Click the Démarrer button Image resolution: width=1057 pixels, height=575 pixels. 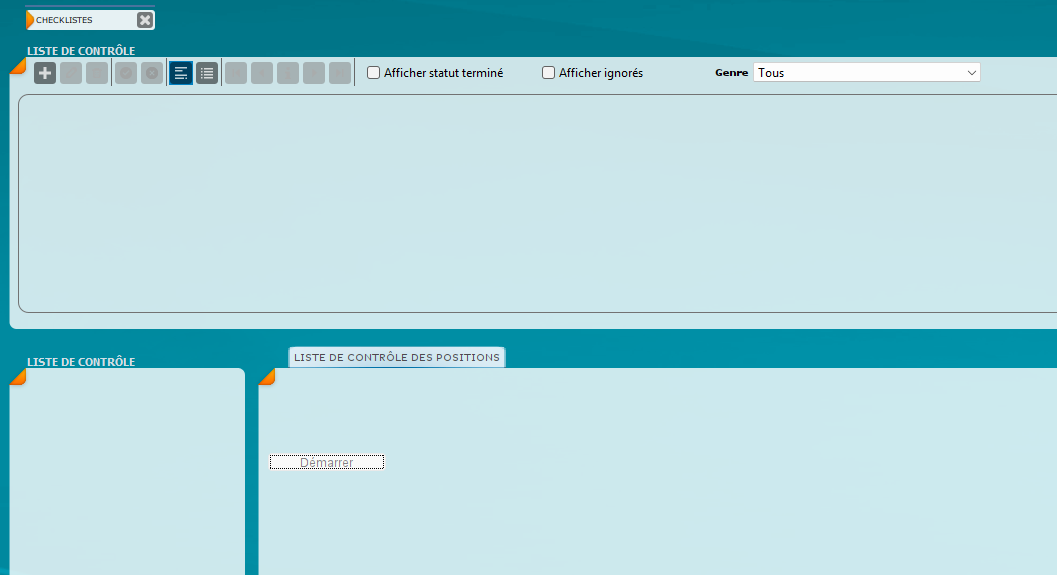coord(327,462)
